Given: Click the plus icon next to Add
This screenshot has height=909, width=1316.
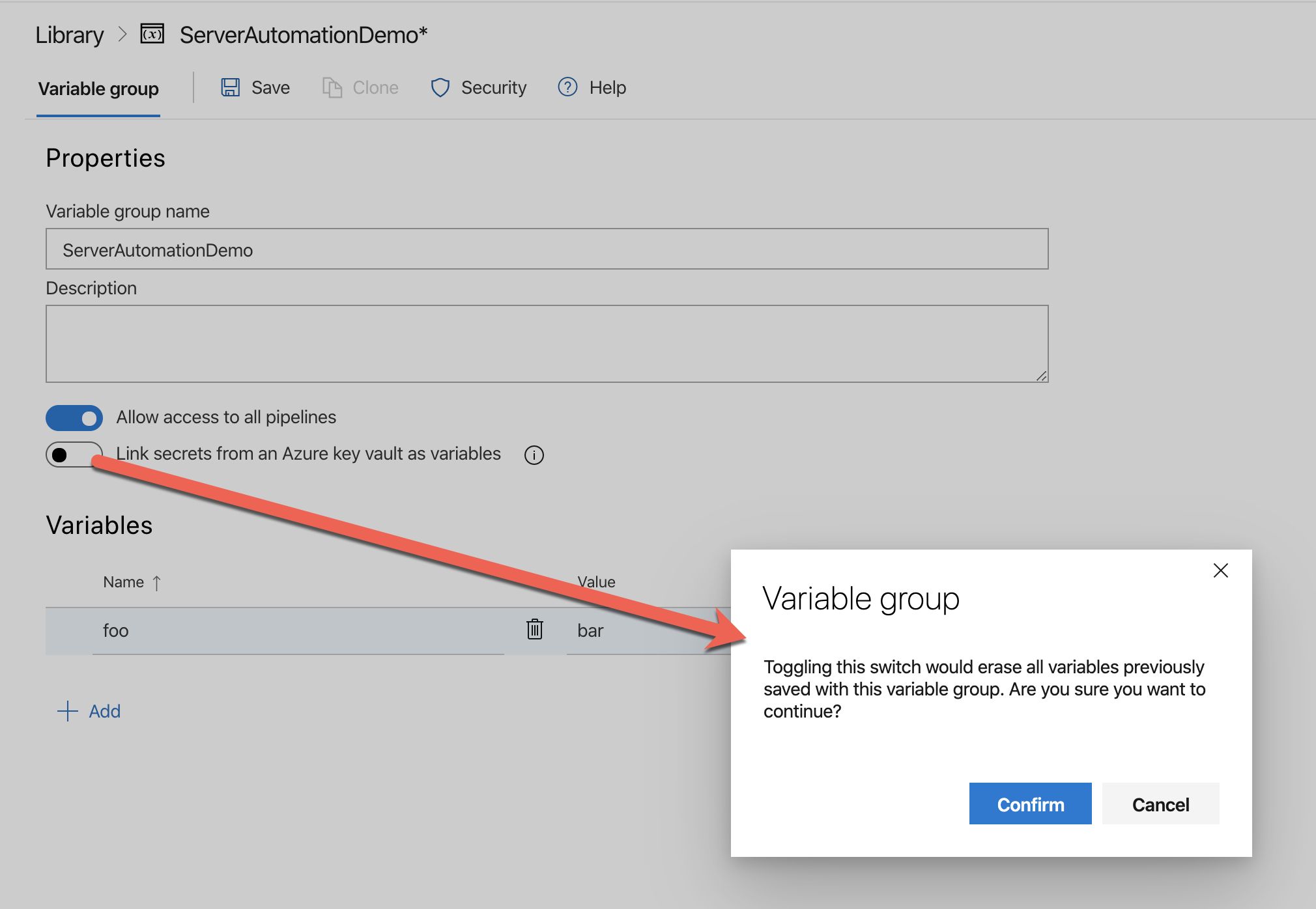Looking at the screenshot, I should click(x=68, y=711).
